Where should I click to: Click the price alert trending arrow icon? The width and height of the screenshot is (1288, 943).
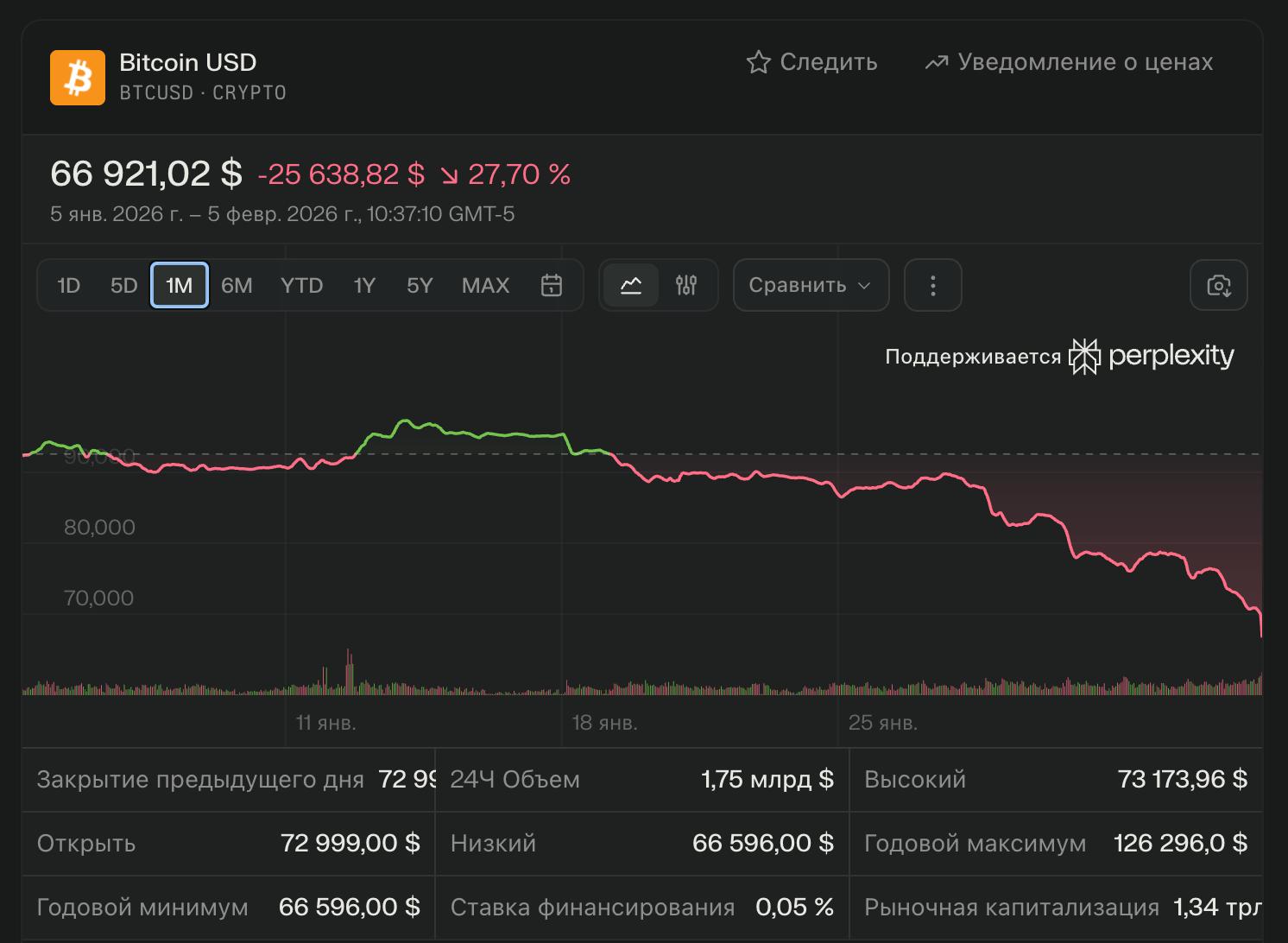[937, 62]
